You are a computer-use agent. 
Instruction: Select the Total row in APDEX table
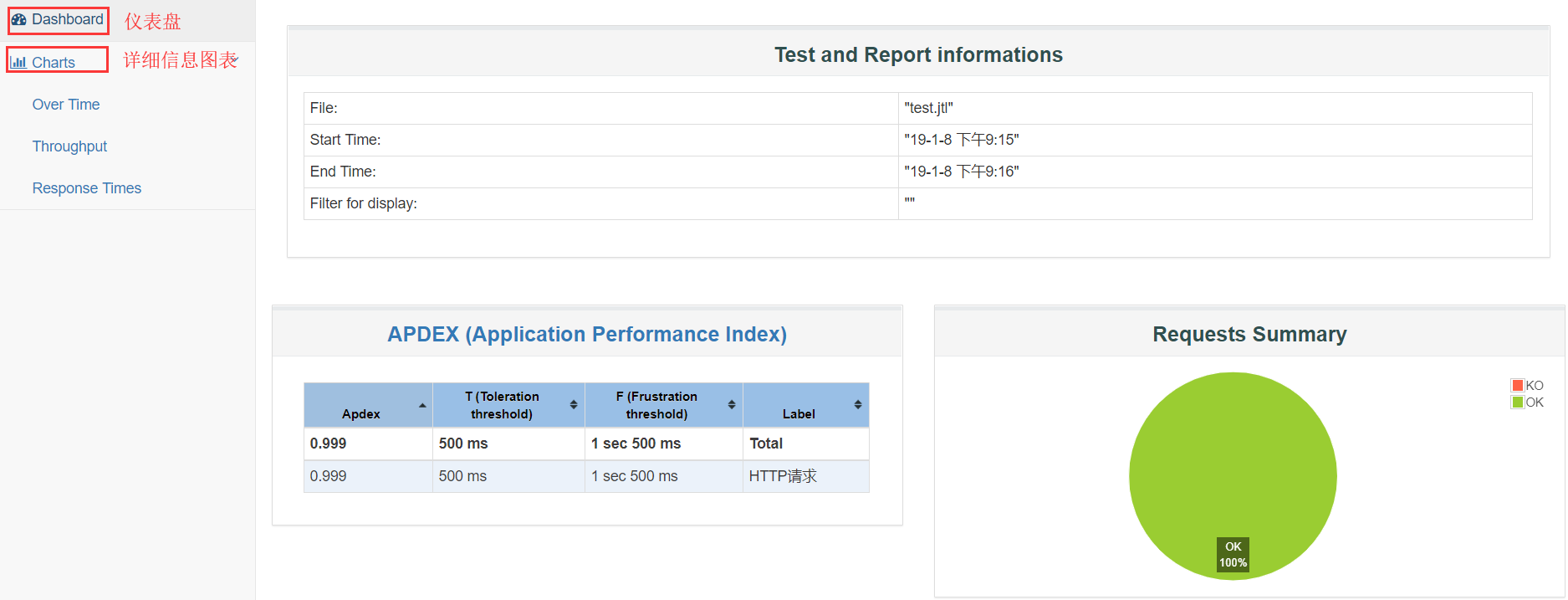[x=586, y=444]
